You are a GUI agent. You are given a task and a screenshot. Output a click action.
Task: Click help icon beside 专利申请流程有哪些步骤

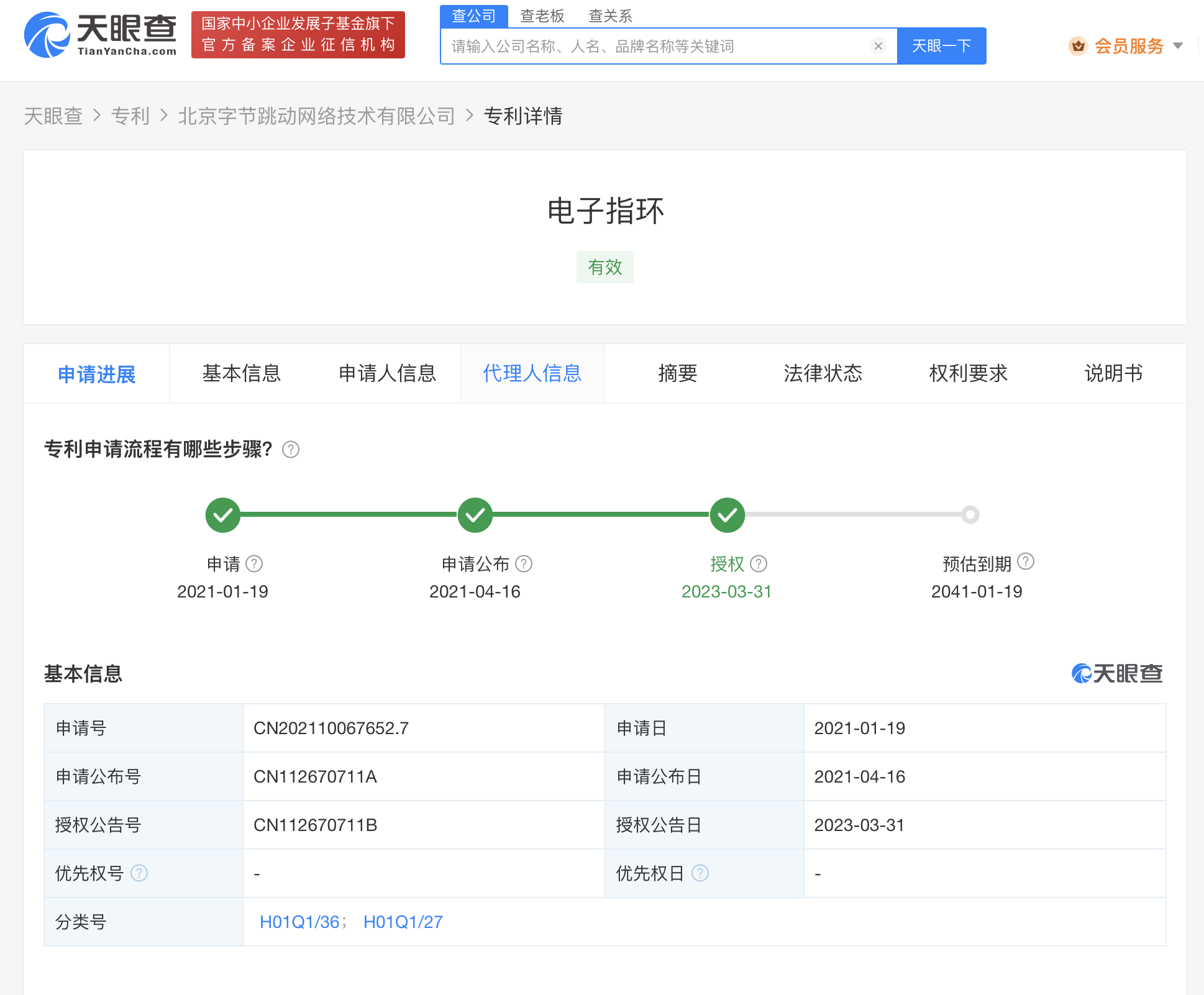click(290, 449)
